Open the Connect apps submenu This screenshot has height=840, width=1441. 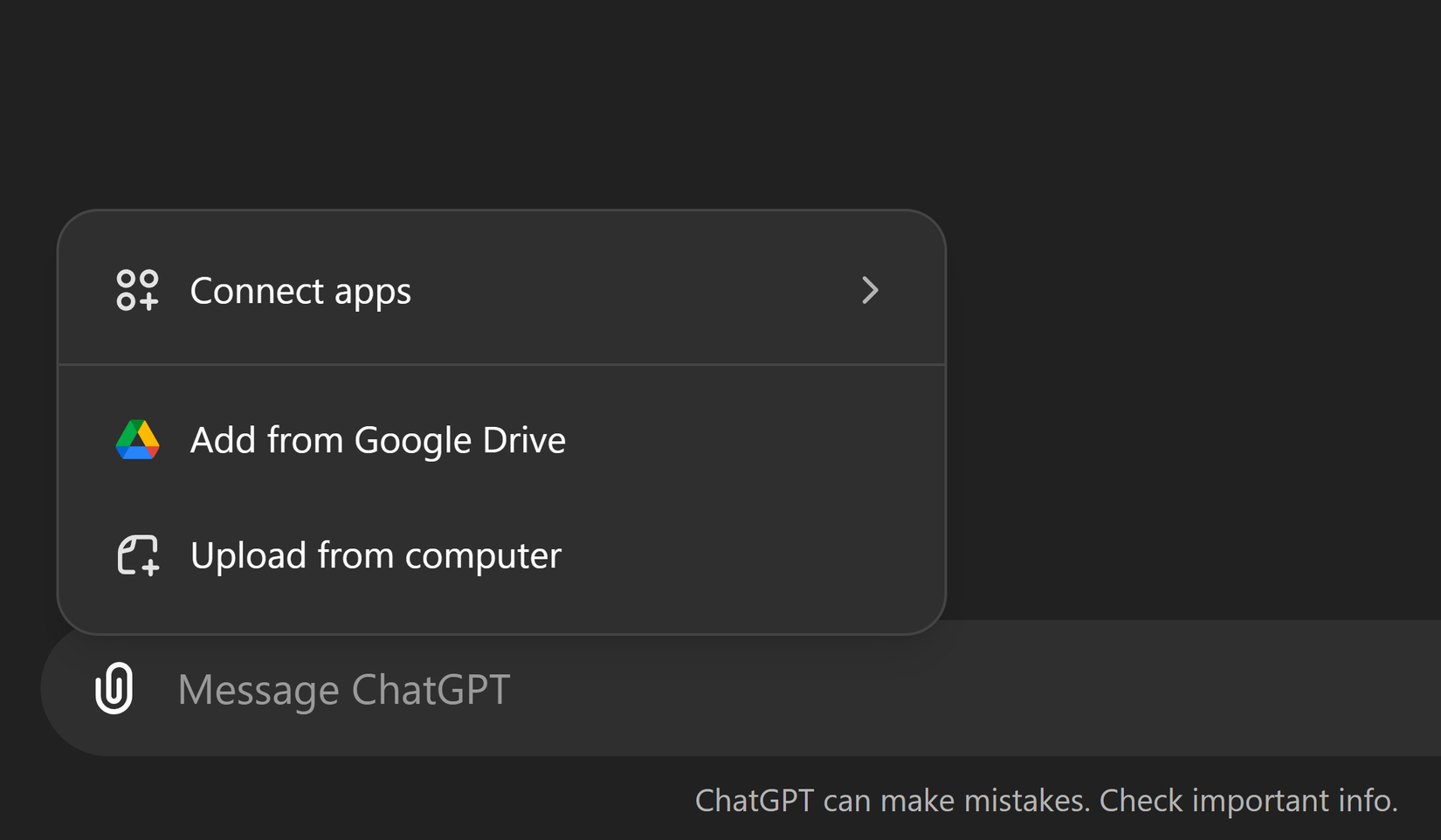pos(501,290)
